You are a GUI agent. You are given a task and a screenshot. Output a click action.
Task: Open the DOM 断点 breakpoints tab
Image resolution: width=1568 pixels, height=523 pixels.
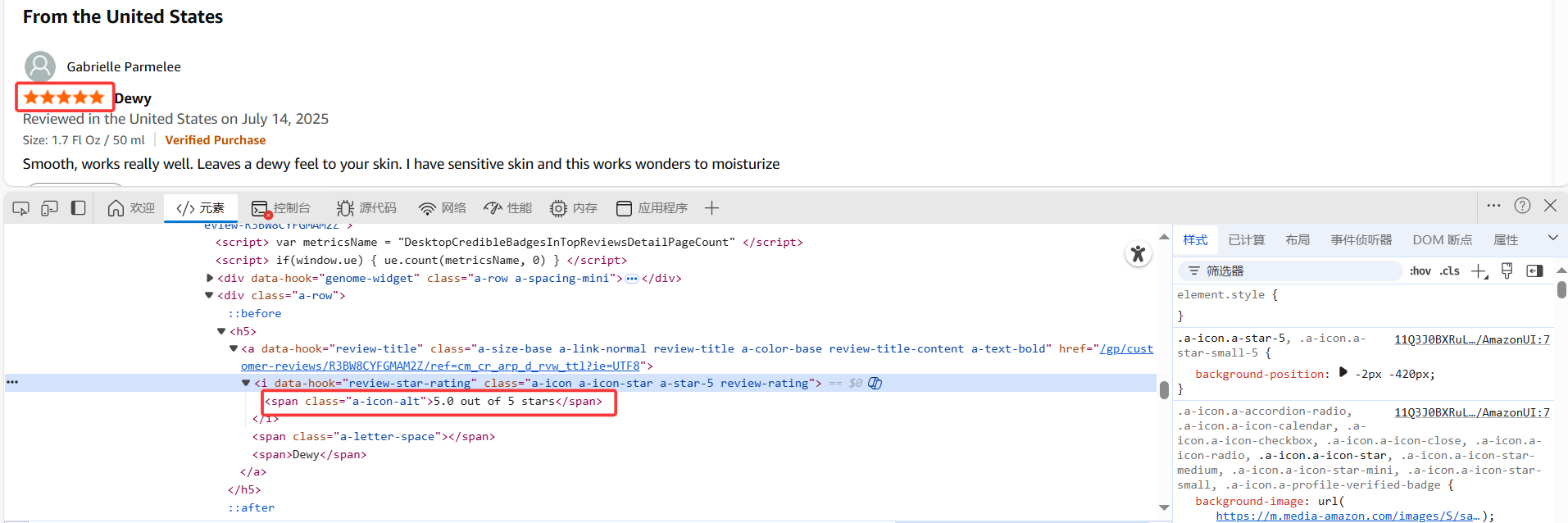click(x=1443, y=240)
